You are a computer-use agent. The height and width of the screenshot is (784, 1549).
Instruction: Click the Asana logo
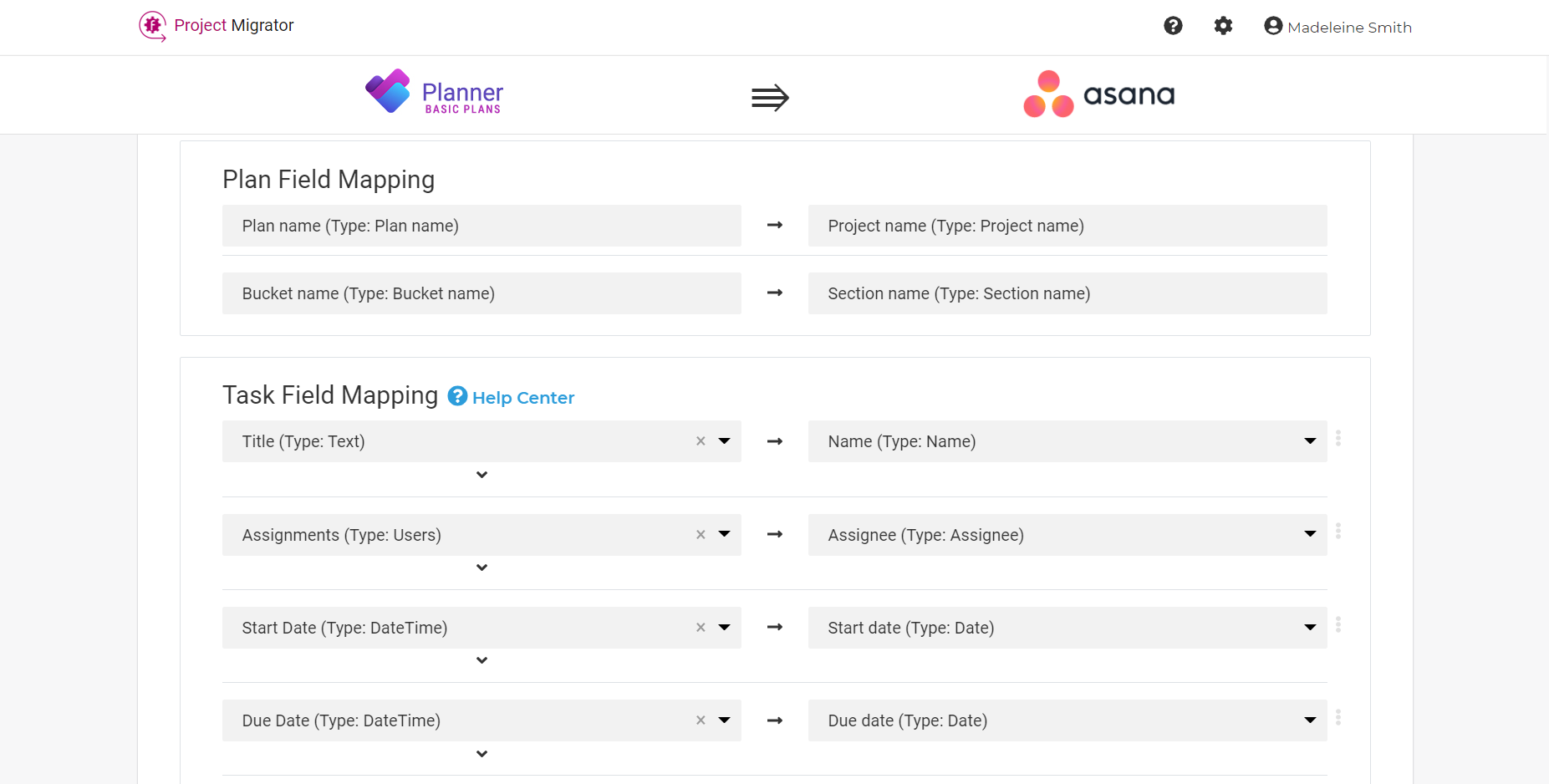click(1099, 94)
